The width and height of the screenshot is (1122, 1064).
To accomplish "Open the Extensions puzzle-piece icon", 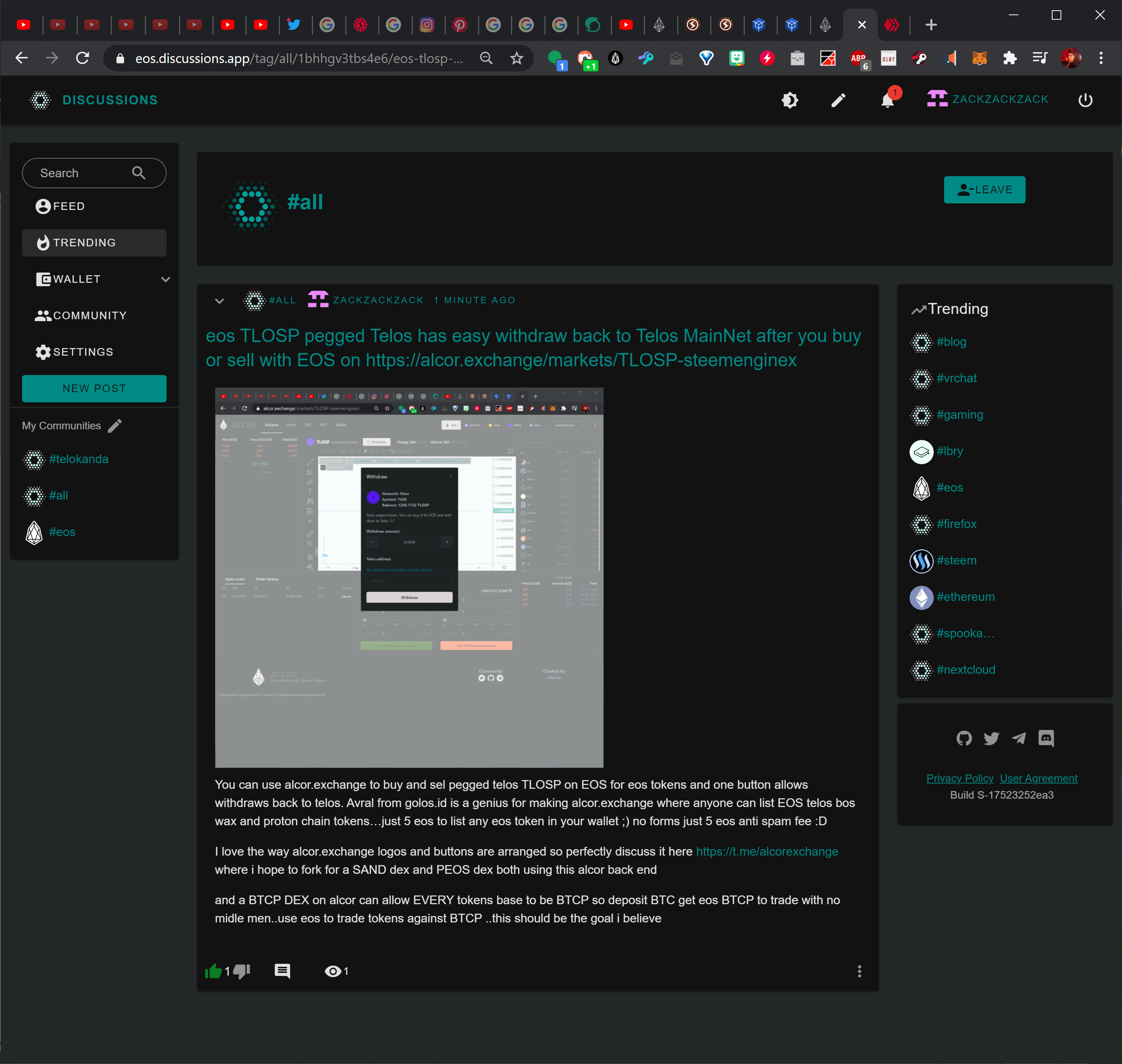I will (1010, 58).
